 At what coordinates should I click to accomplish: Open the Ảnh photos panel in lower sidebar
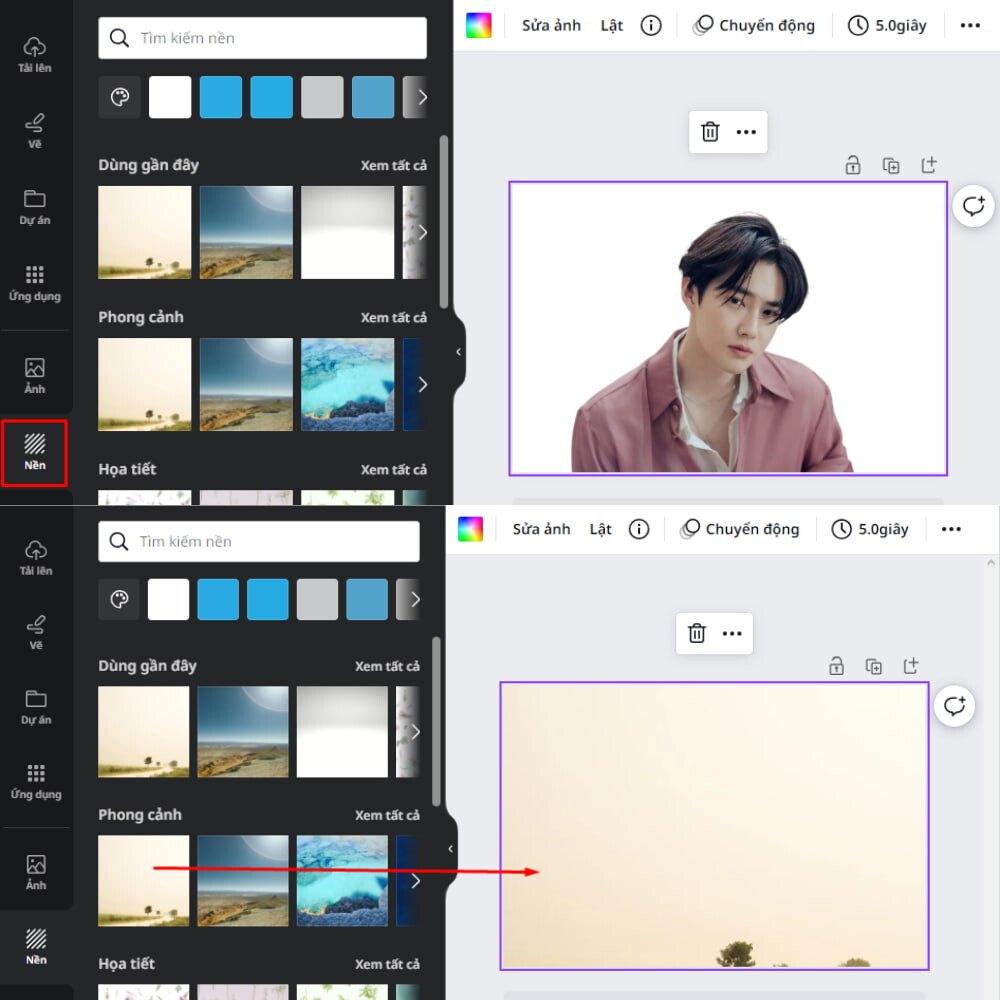point(36,872)
